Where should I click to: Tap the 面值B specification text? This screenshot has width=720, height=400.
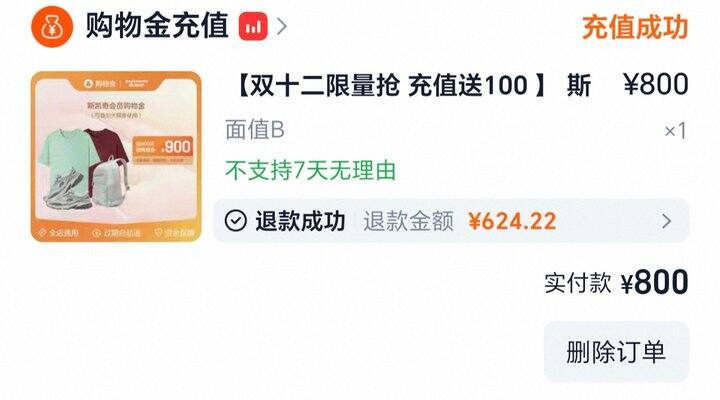[x=255, y=130]
